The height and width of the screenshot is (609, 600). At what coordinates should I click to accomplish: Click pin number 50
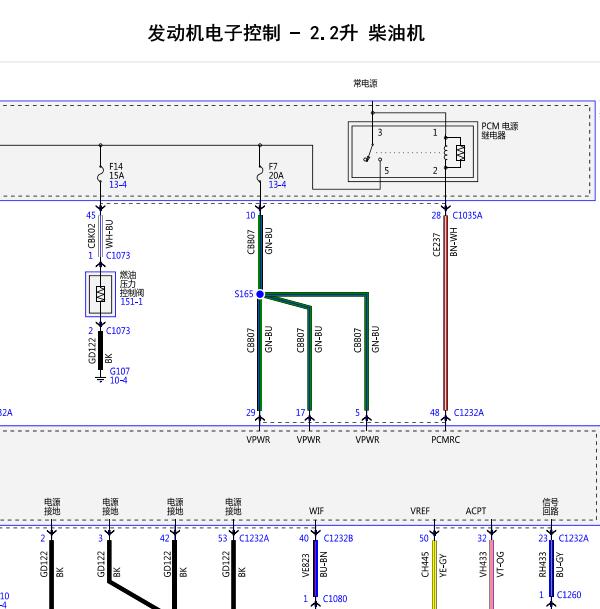tap(424, 538)
